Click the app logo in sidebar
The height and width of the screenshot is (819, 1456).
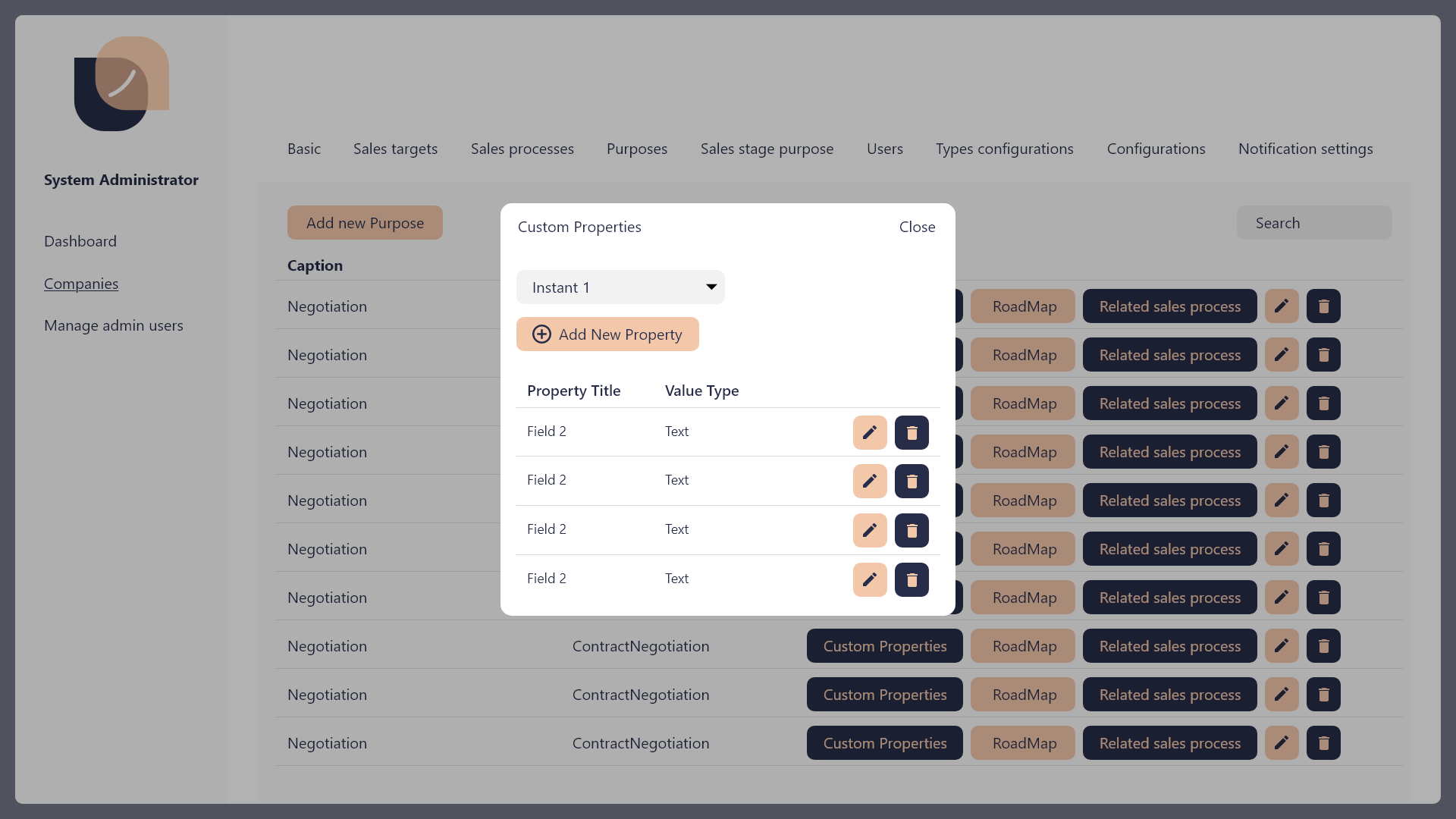pos(121,83)
